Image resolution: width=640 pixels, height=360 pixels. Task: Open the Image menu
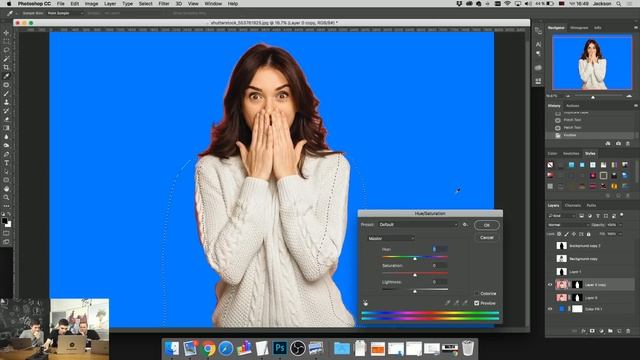pos(91,4)
